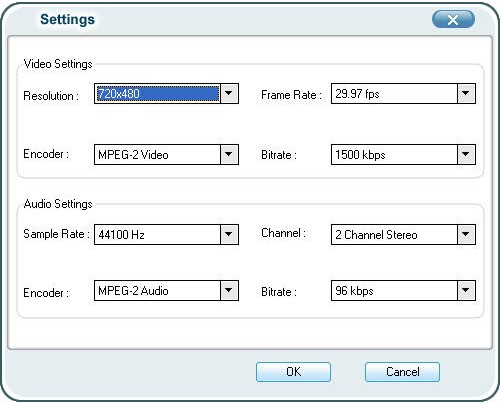Expand the video Bitrate dropdown arrow
The width and height of the screenshot is (501, 404).
(x=466, y=154)
